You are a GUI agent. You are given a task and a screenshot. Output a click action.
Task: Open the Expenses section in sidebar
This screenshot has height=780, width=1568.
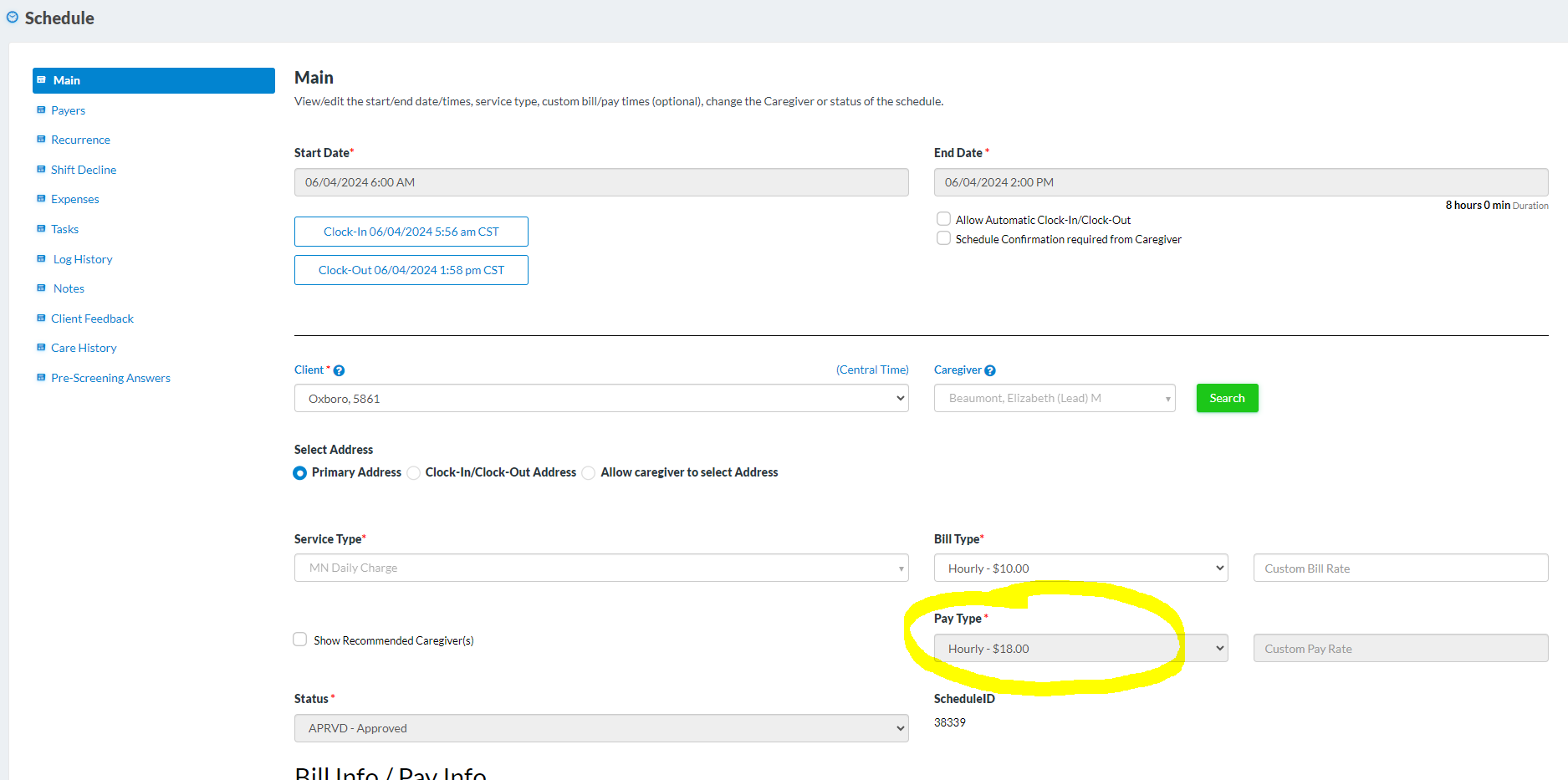[x=74, y=199]
